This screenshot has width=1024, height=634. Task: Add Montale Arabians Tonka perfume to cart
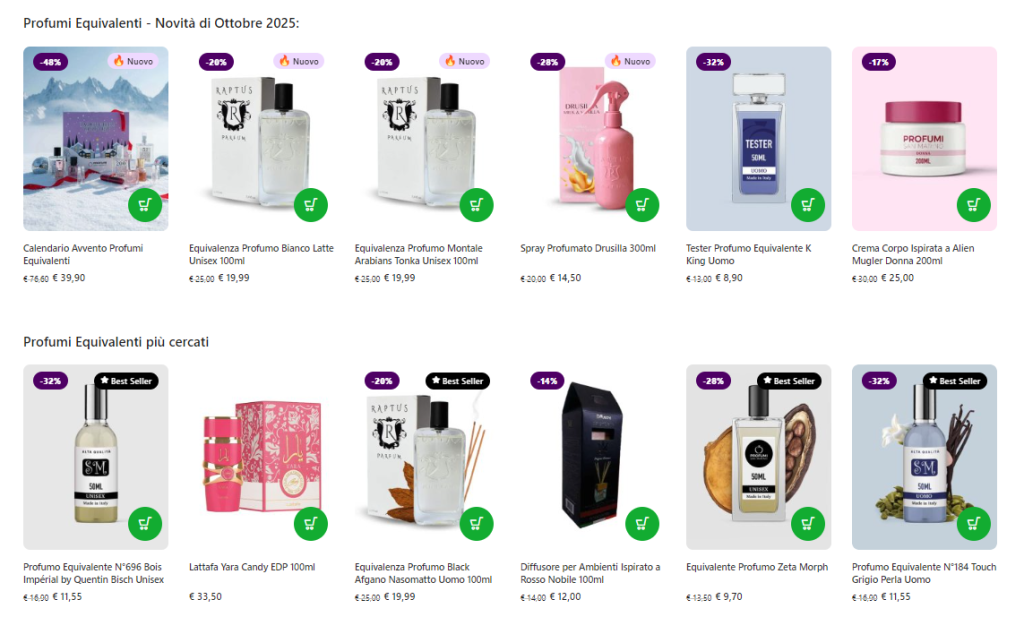(477, 205)
